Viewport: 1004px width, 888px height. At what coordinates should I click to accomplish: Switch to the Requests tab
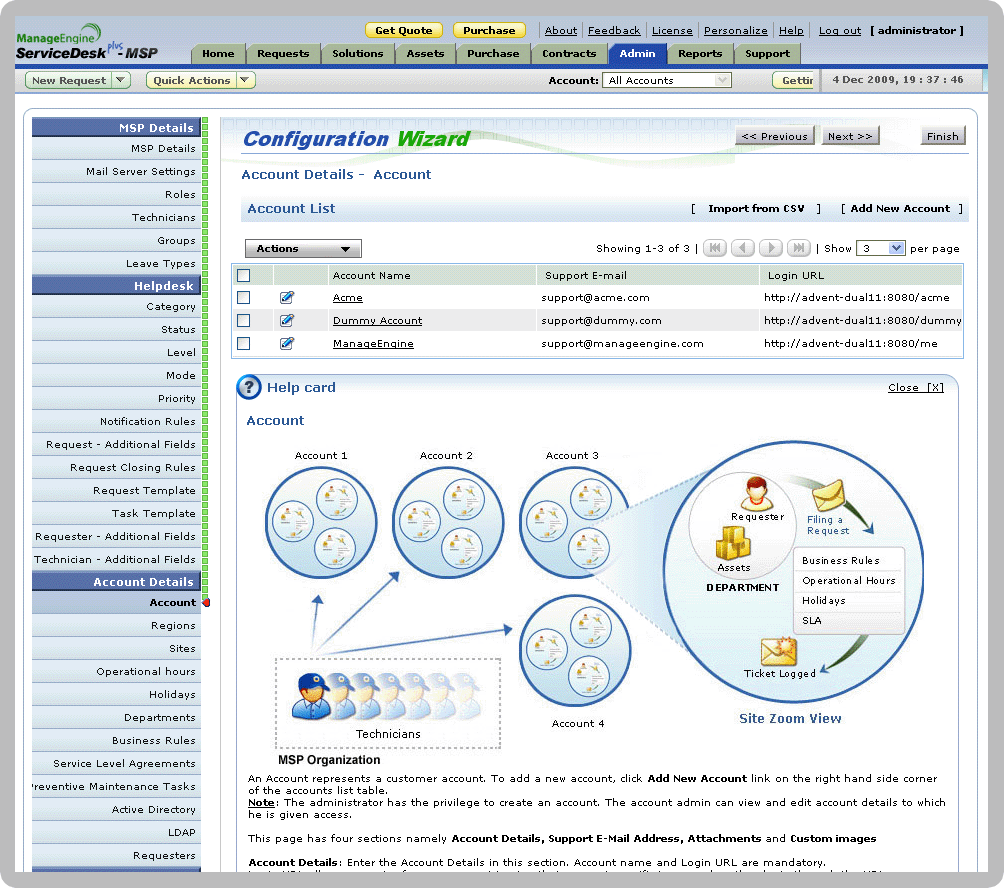(283, 54)
